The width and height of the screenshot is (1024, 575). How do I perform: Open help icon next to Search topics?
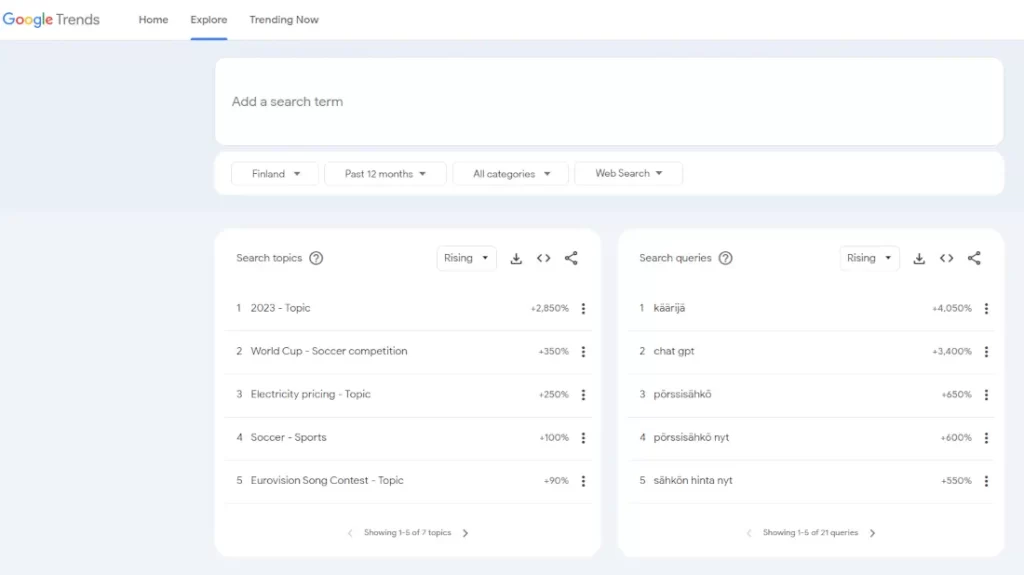[316, 258]
